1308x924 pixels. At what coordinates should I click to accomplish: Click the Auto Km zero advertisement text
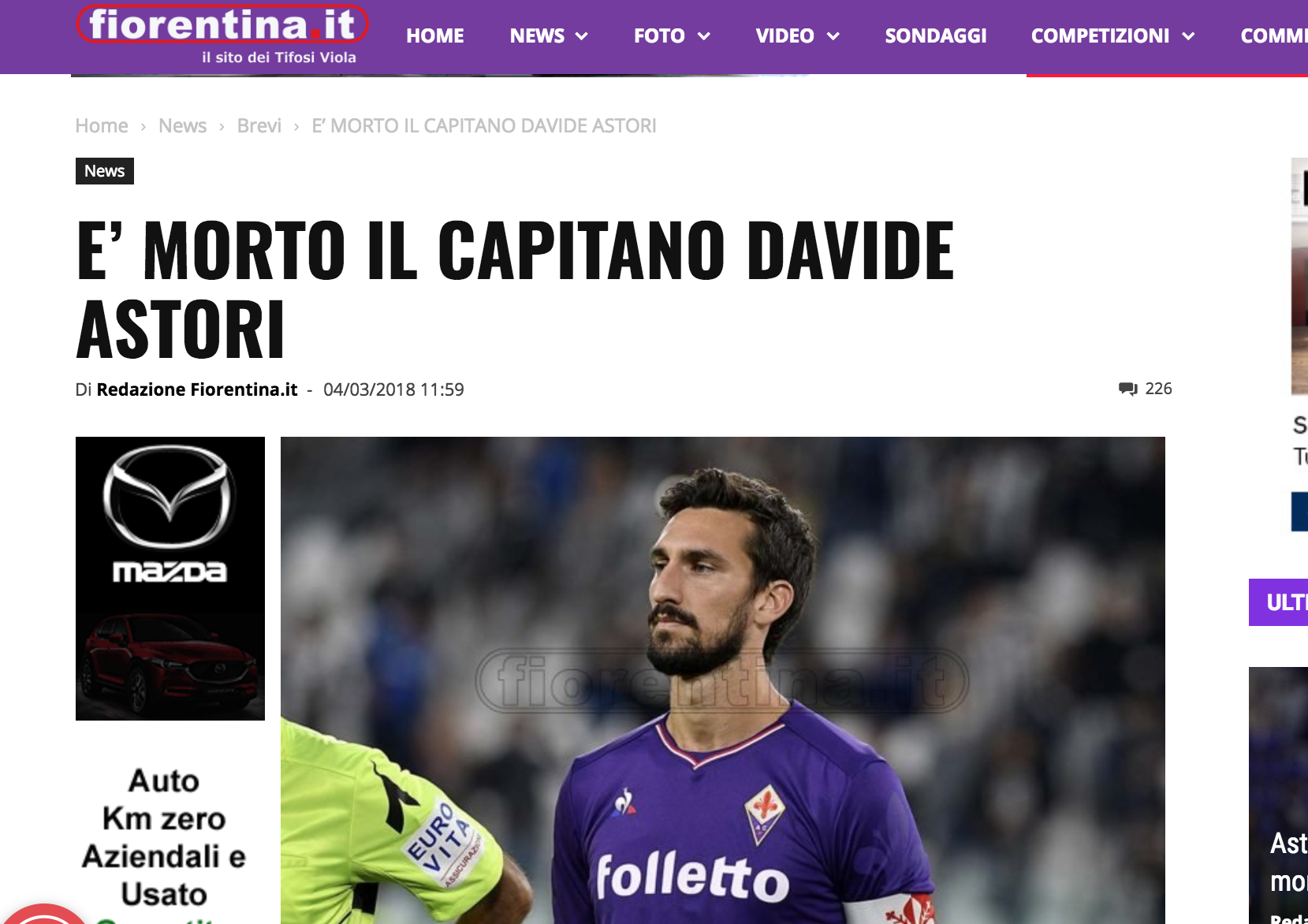pos(164,837)
